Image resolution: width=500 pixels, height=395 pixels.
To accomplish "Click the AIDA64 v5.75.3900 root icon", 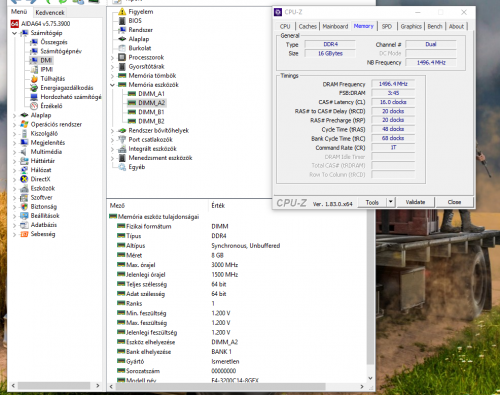I will (x=14, y=24).
